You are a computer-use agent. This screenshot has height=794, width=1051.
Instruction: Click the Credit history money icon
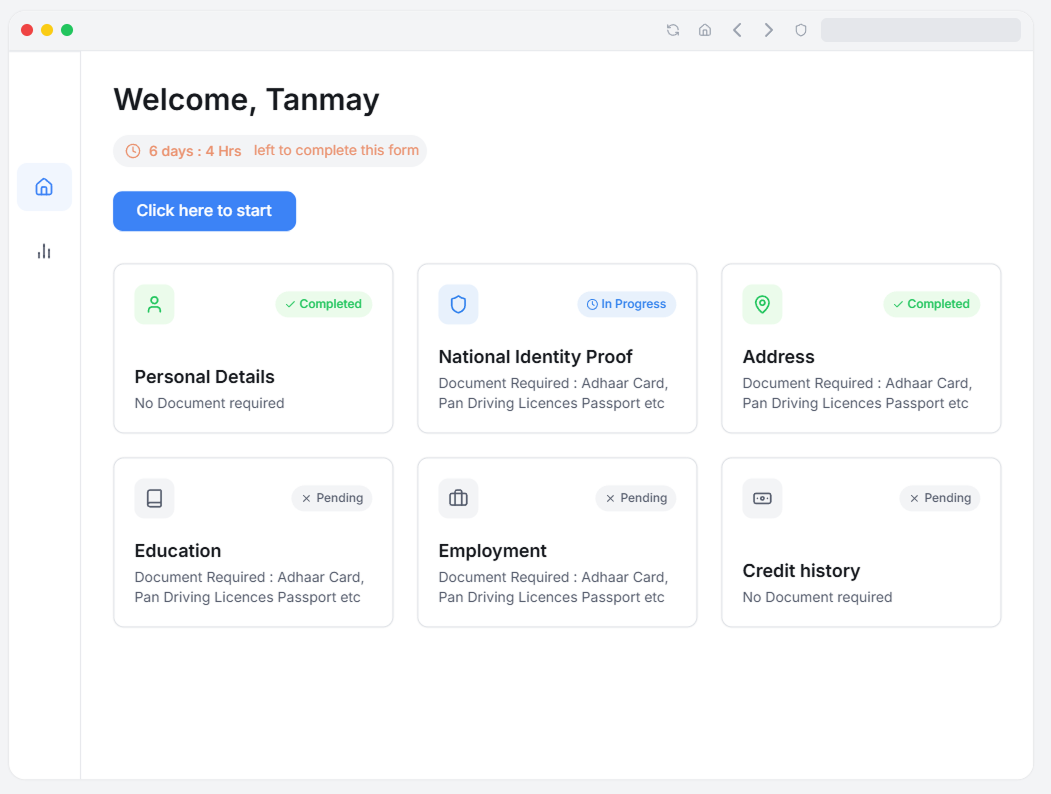coord(762,498)
